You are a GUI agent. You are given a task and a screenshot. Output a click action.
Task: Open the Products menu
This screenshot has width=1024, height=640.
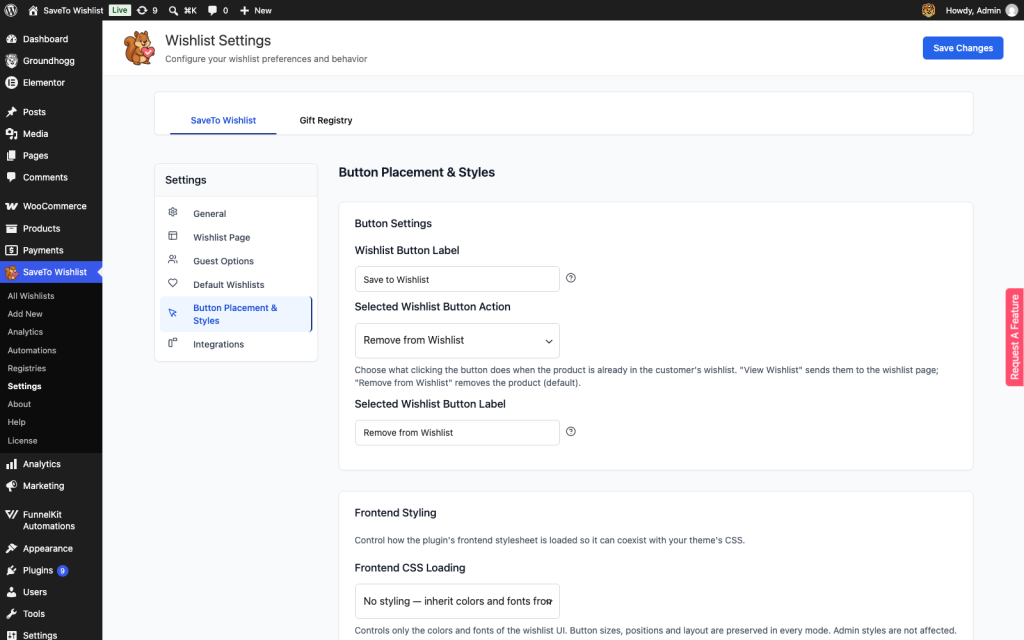(51, 229)
